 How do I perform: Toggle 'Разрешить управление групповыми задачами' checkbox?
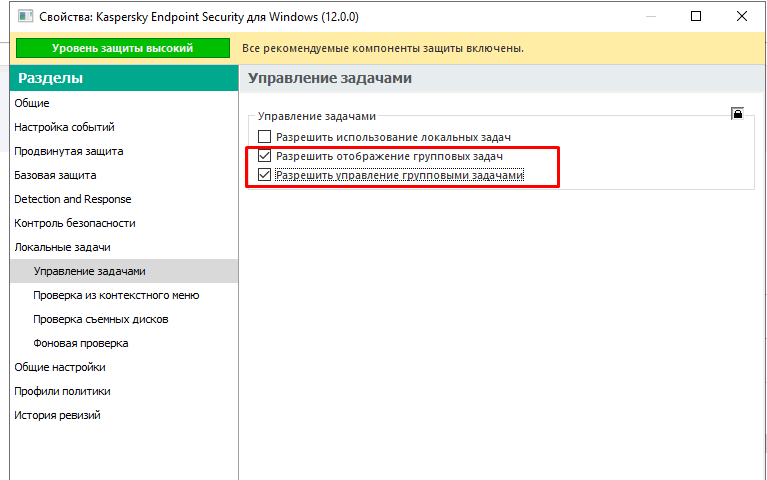click(x=264, y=175)
